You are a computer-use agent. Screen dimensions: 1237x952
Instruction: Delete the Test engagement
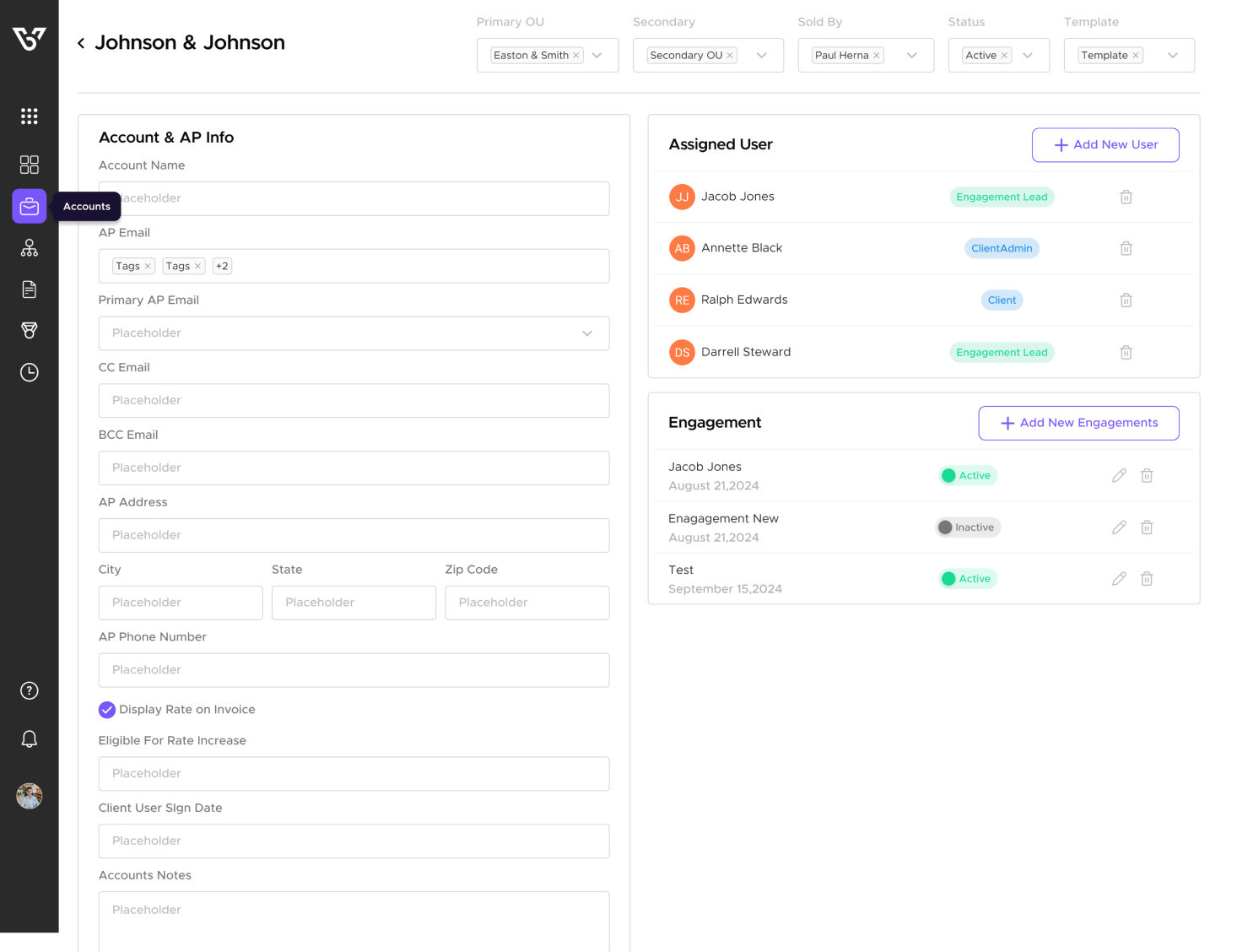pyautogui.click(x=1147, y=579)
